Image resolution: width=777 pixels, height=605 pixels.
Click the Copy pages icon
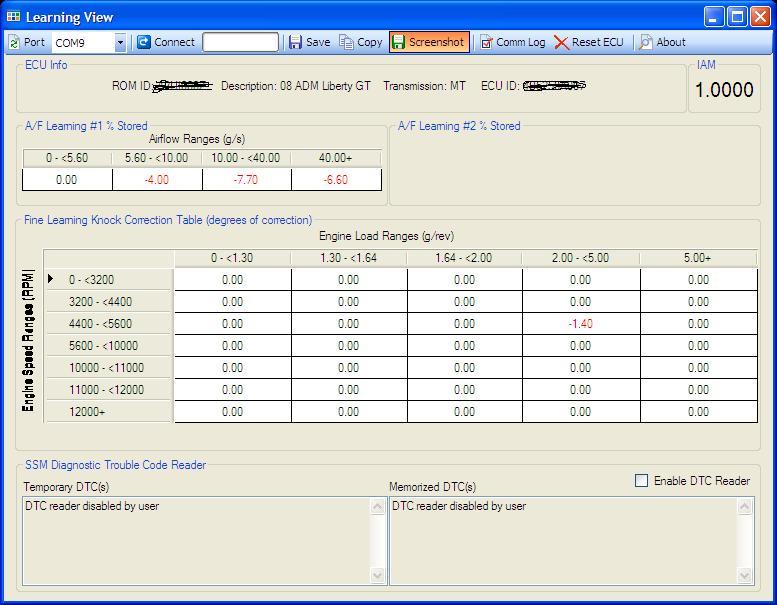point(346,43)
